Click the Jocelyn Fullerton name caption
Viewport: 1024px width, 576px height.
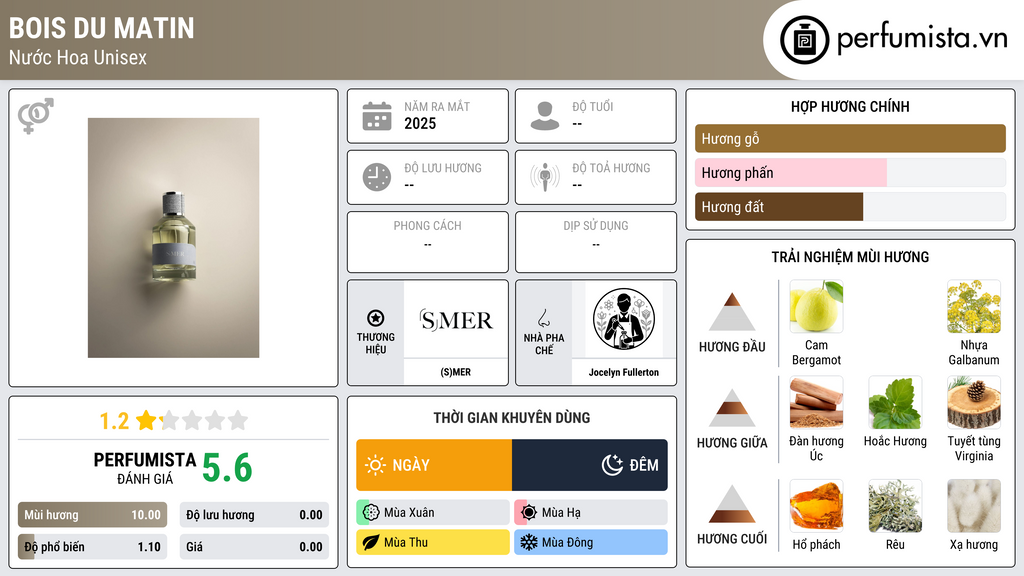tap(624, 372)
